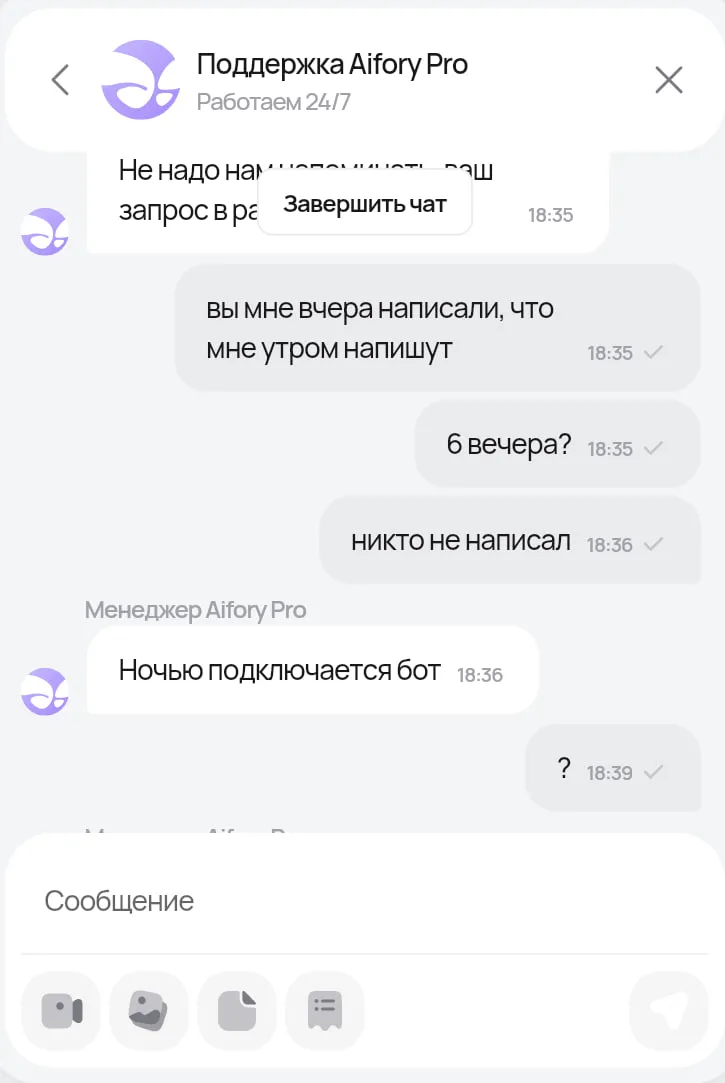Attach a photo using the image icon
This screenshot has height=1083, width=725.
148,1010
